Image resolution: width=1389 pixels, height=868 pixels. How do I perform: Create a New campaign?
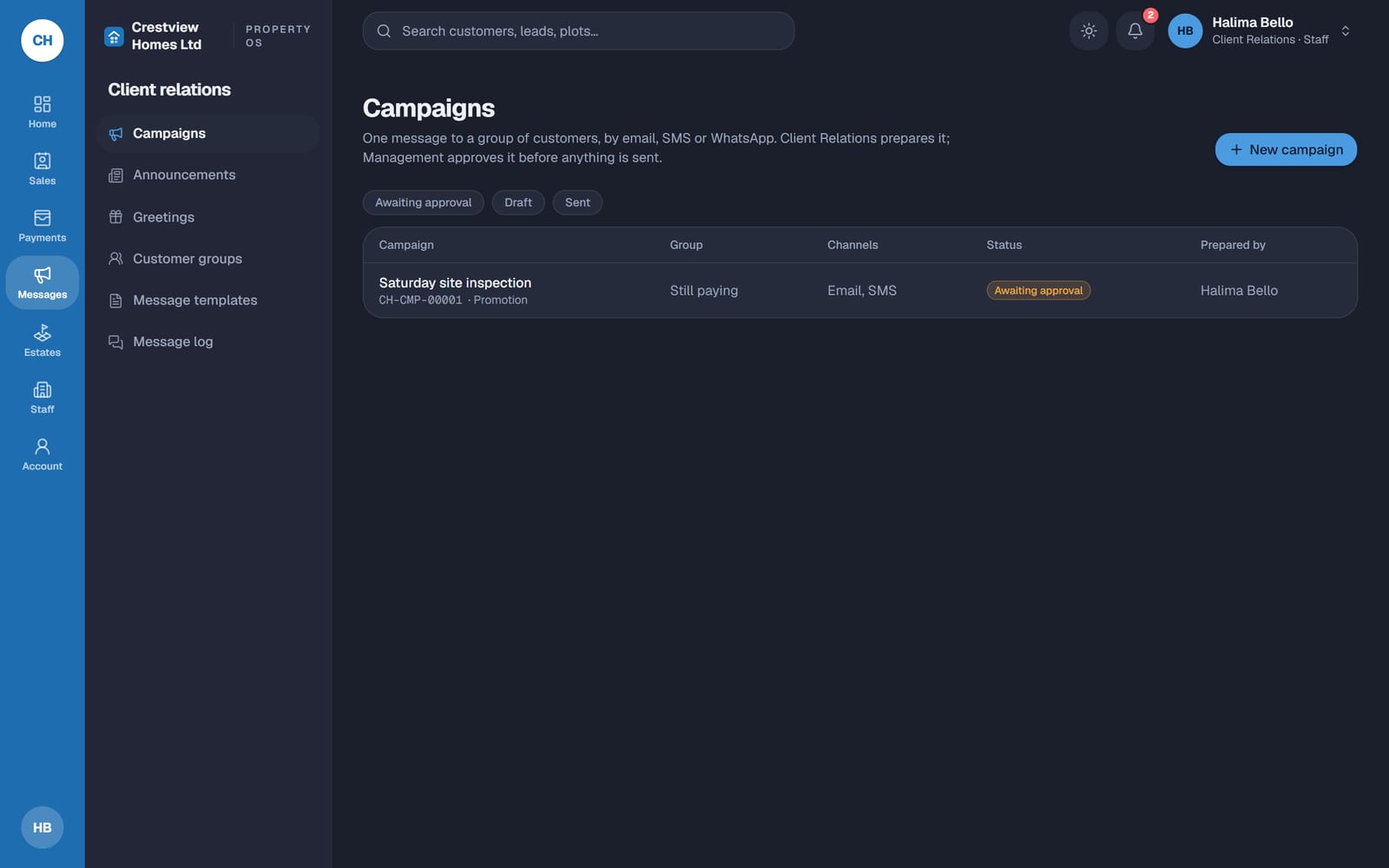(1286, 149)
